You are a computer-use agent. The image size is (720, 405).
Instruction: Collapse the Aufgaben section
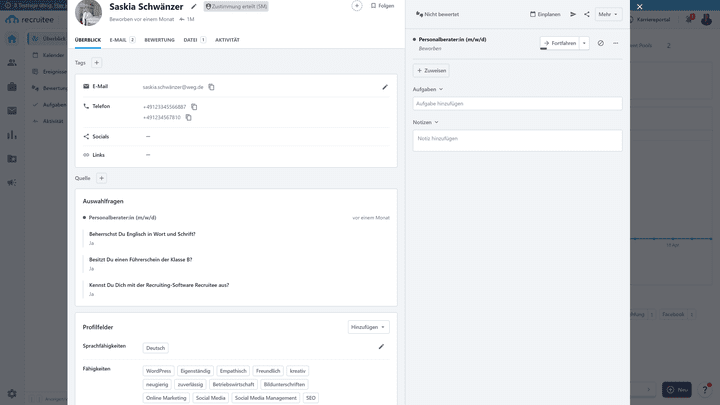pyautogui.click(x=428, y=89)
